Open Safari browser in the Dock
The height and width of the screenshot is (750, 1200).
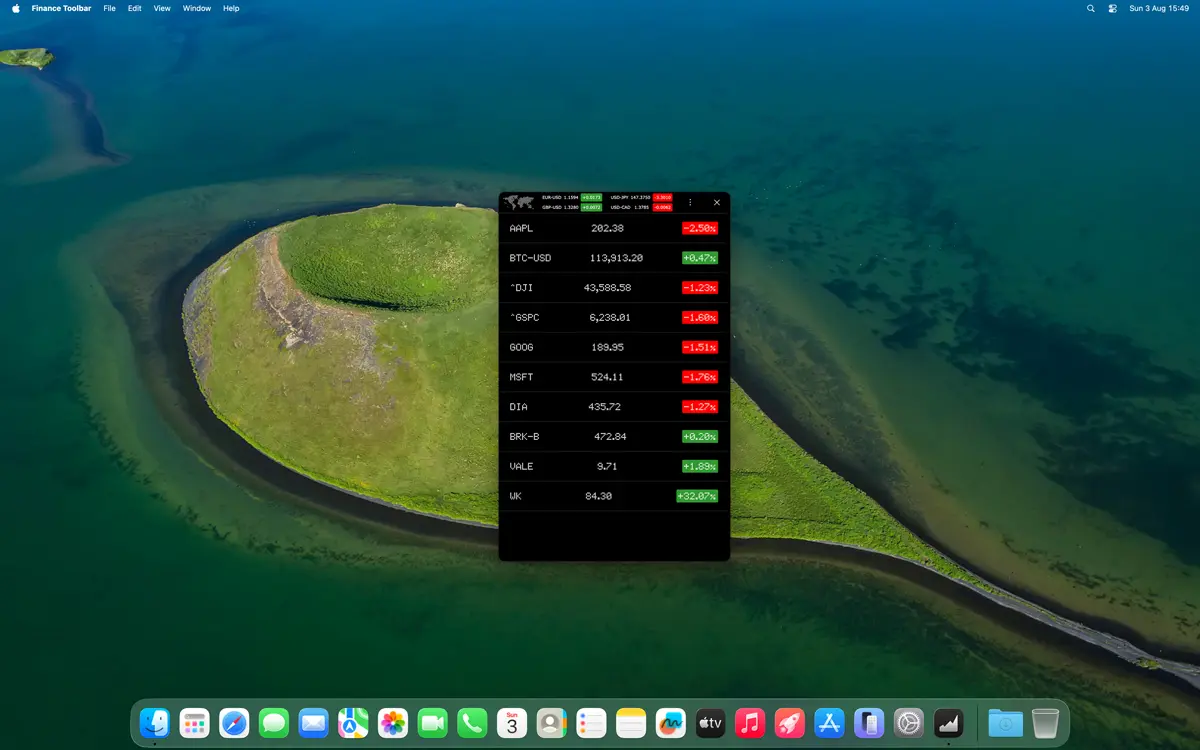point(234,722)
